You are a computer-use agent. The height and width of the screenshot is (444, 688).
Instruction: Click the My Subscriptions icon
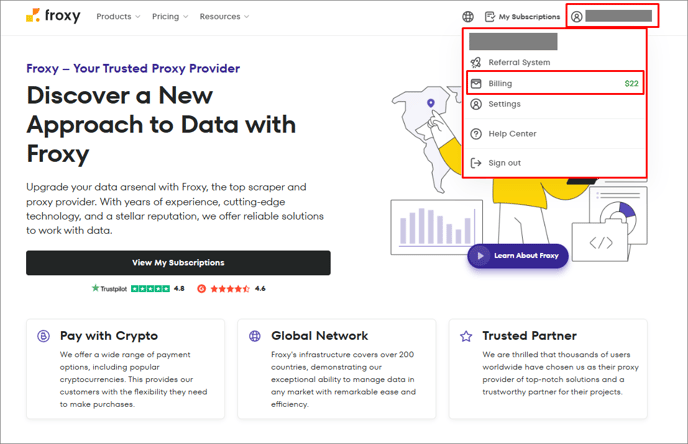490,17
